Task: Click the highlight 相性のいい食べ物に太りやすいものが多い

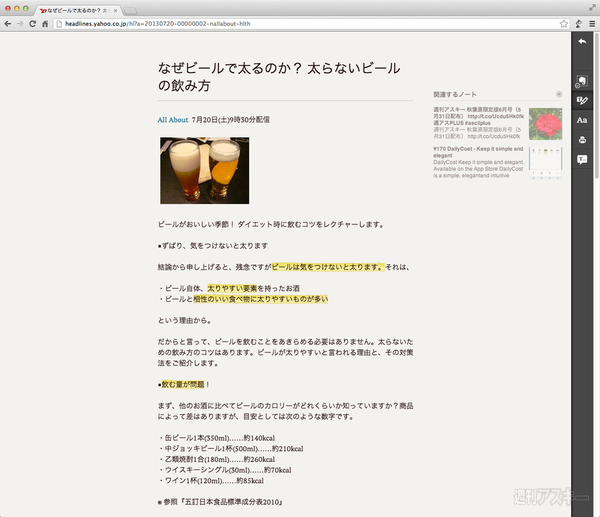Action: (x=261, y=299)
